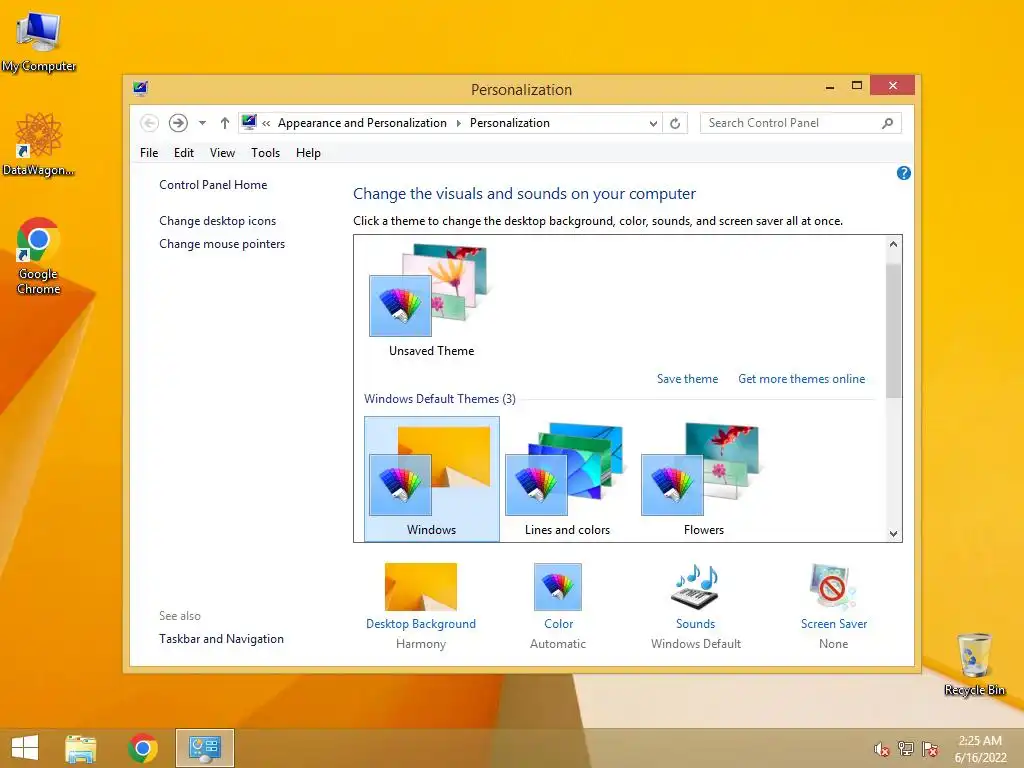Screen dimensions: 1024x768
Task: Select the Flowers theme
Action: click(703, 479)
